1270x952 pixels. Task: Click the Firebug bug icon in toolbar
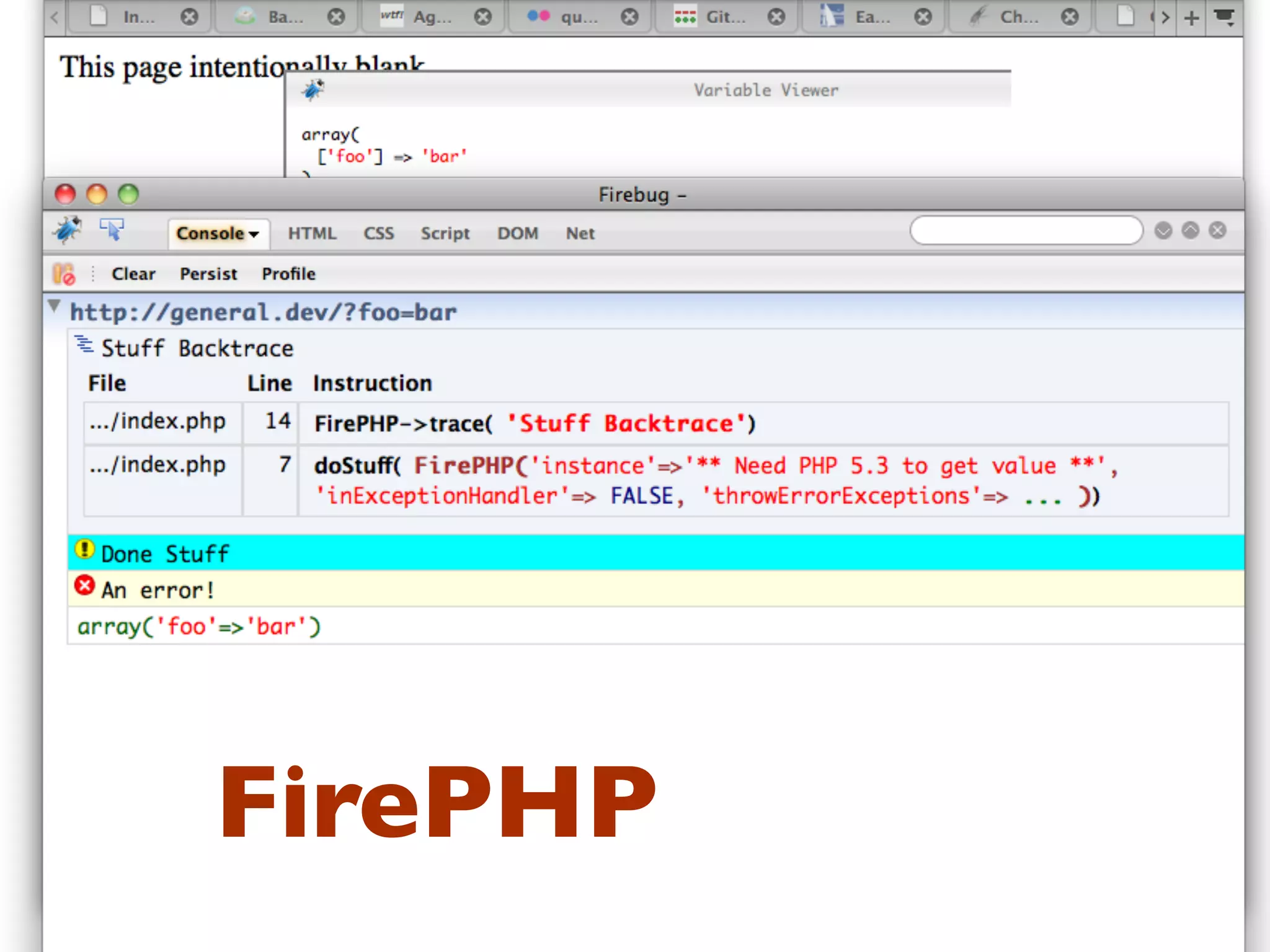(67, 231)
